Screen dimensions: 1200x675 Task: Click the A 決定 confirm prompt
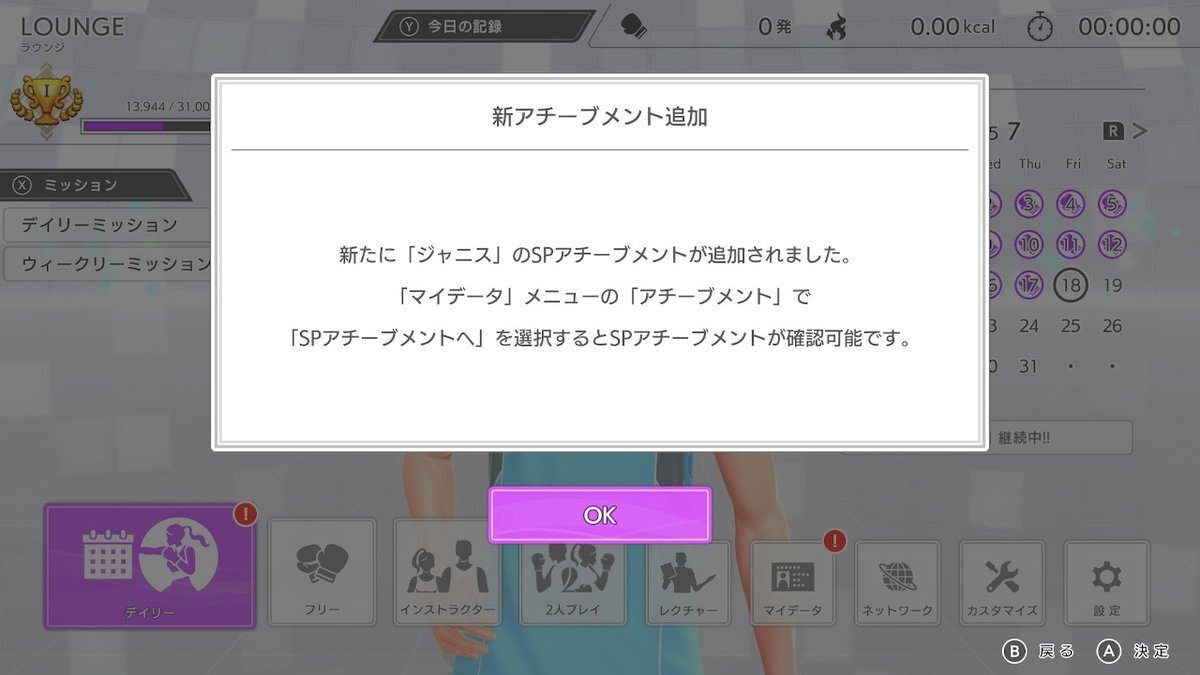tap(1133, 651)
